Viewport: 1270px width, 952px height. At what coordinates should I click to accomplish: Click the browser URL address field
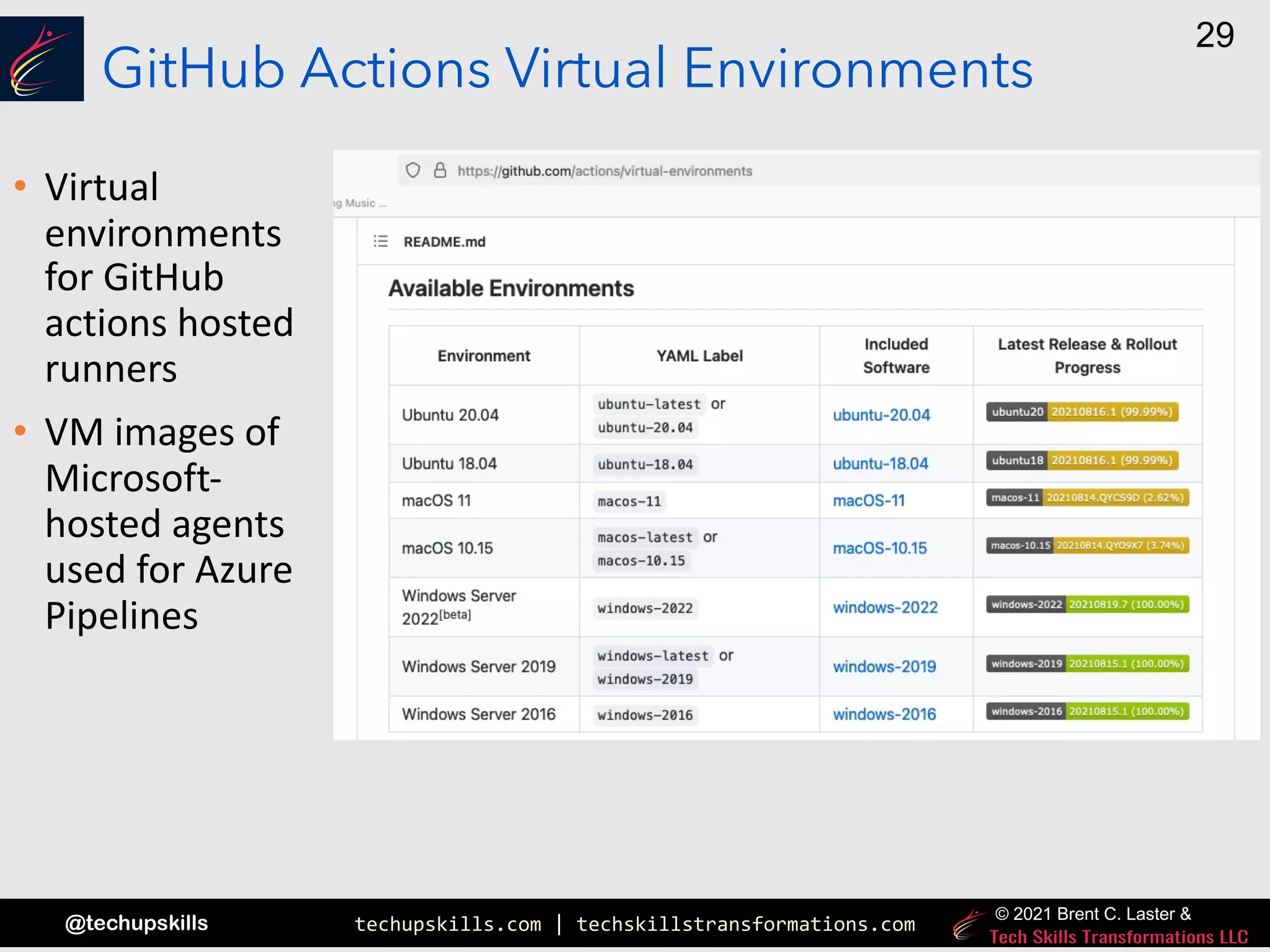coord(828,170)
